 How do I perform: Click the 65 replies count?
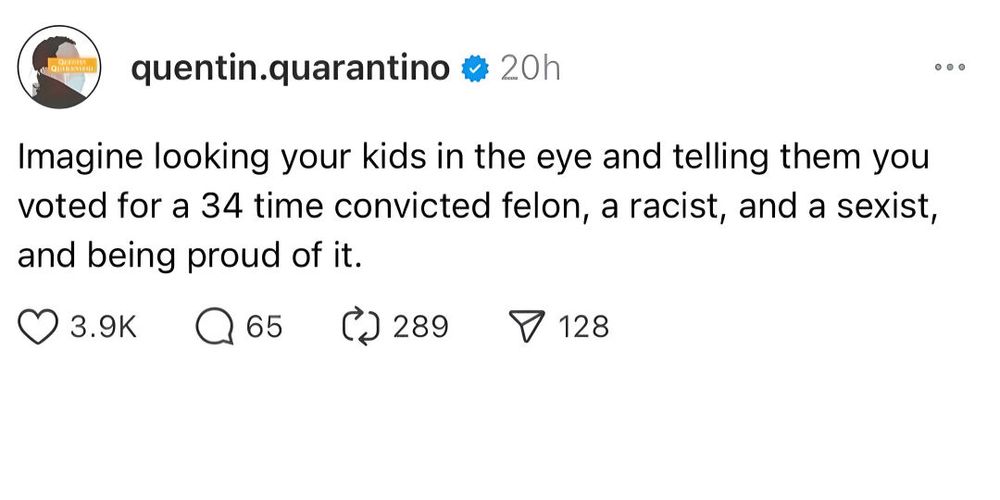point(265,327)
